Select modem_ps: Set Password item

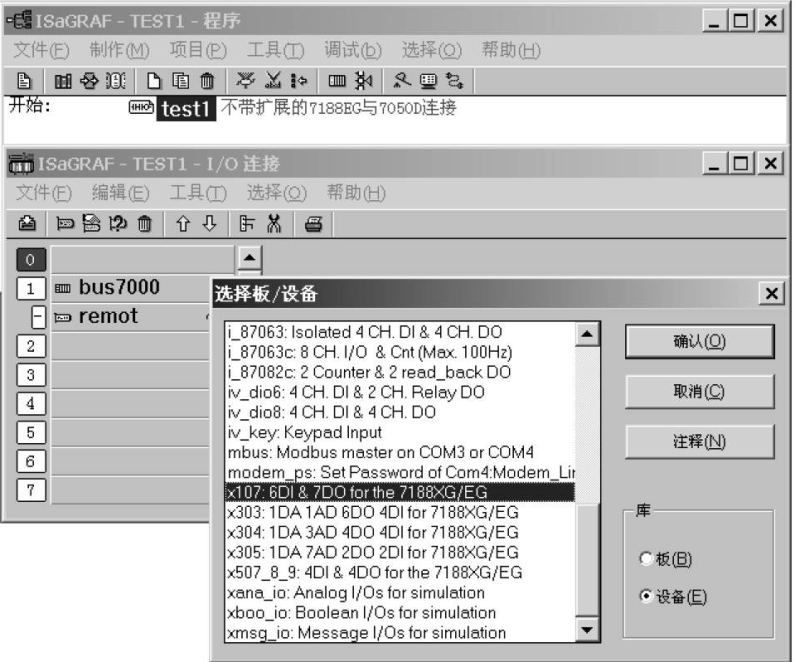pyautogui.click(x=400, y=472)
